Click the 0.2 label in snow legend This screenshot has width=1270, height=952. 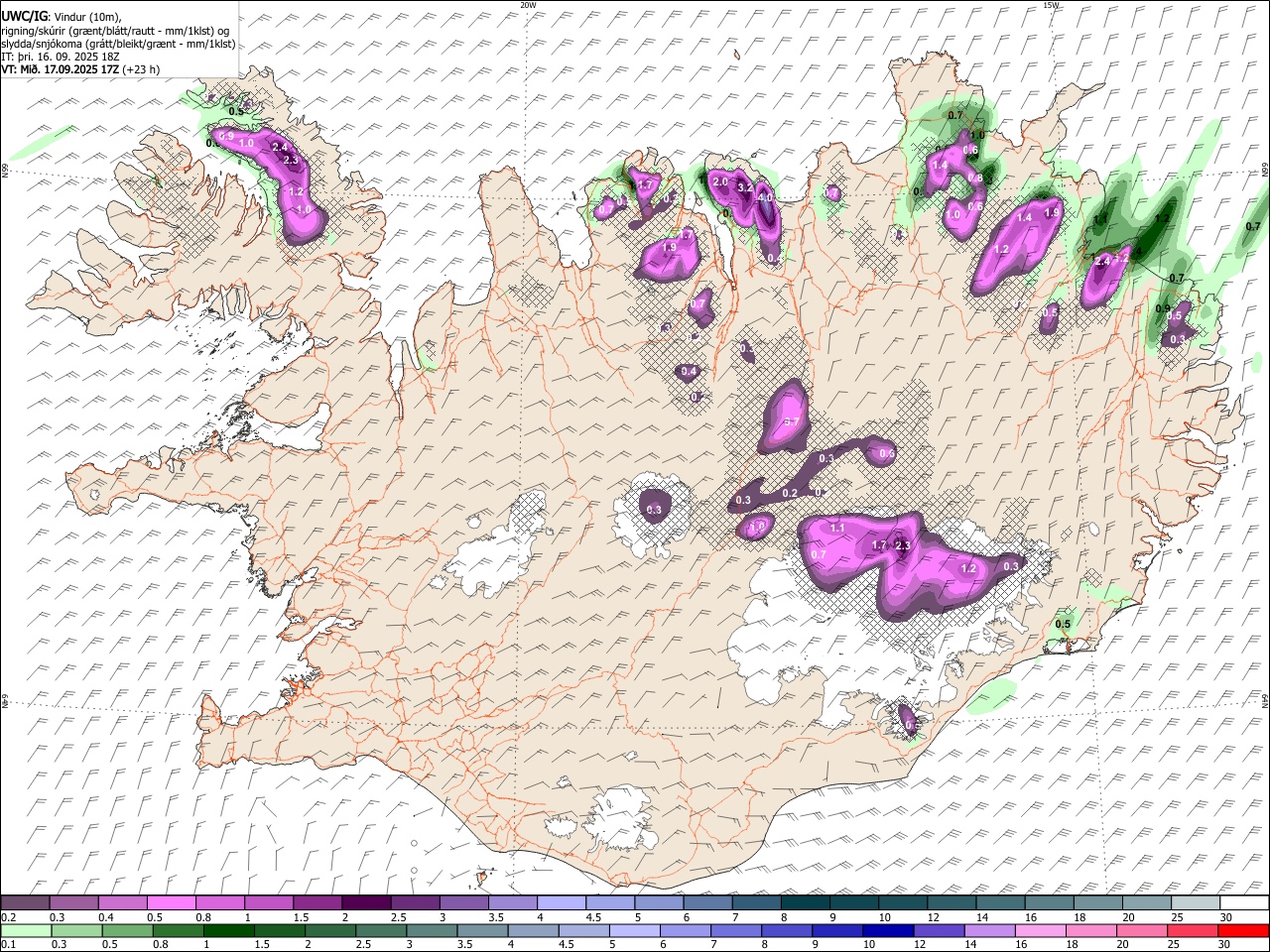click(8, 917)
